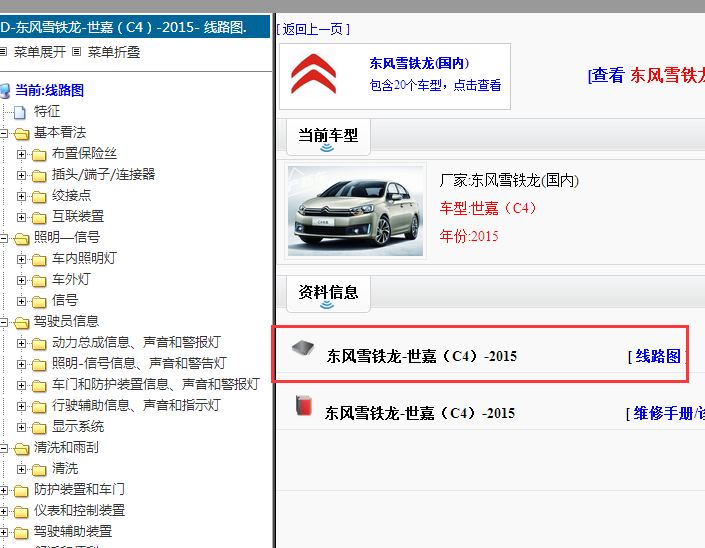Screen dimensions: 705x548
Task: Expand the 插头/端子/连接器 tree node
Action: [21, 175]
